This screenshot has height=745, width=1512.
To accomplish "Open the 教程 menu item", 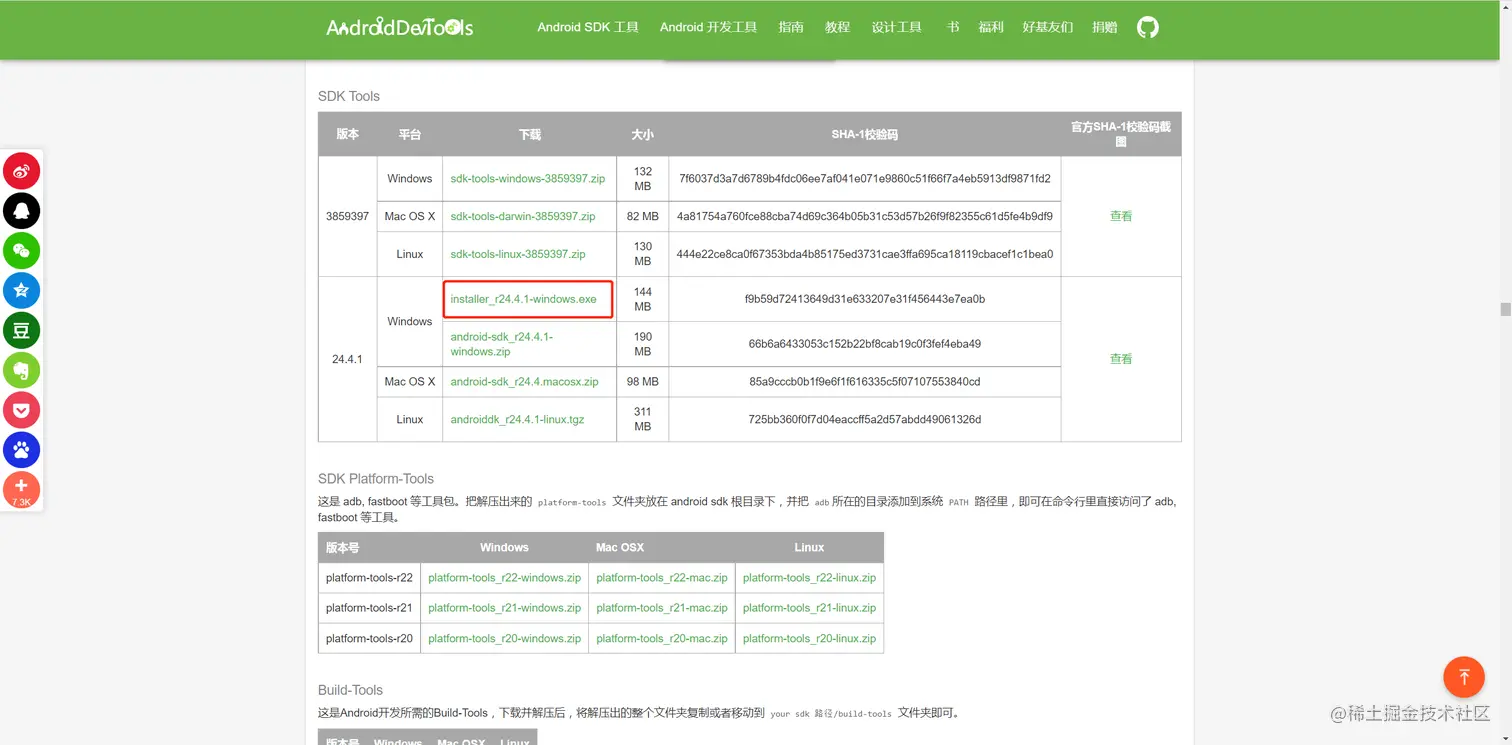I will [837, 27].
